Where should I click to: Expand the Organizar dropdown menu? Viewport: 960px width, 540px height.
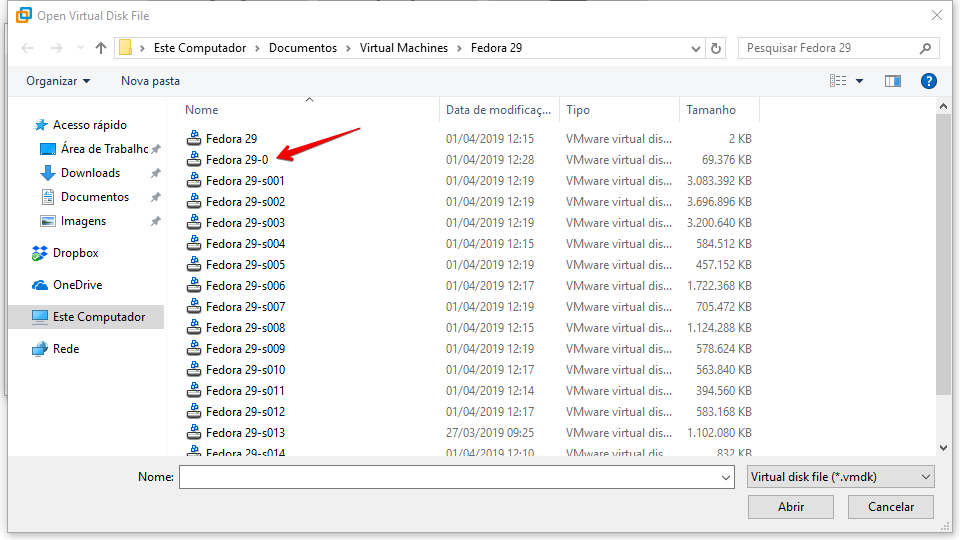click(x=58, y=81)
